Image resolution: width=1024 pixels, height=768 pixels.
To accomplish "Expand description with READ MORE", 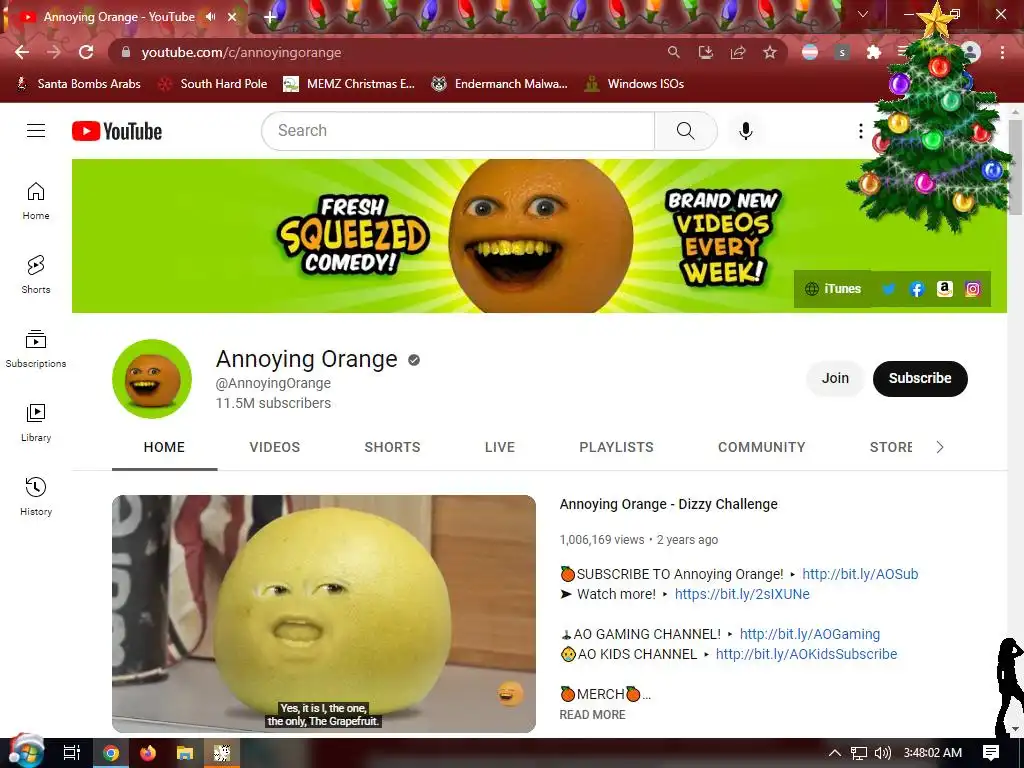I will (592, 714).
